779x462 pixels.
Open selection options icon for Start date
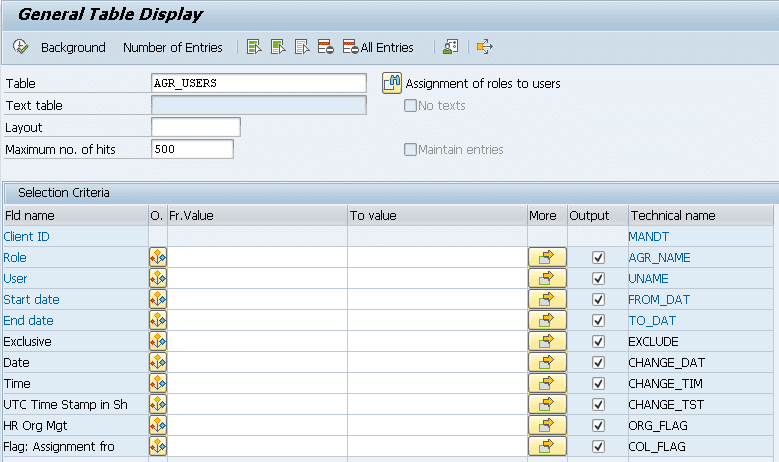158,299
